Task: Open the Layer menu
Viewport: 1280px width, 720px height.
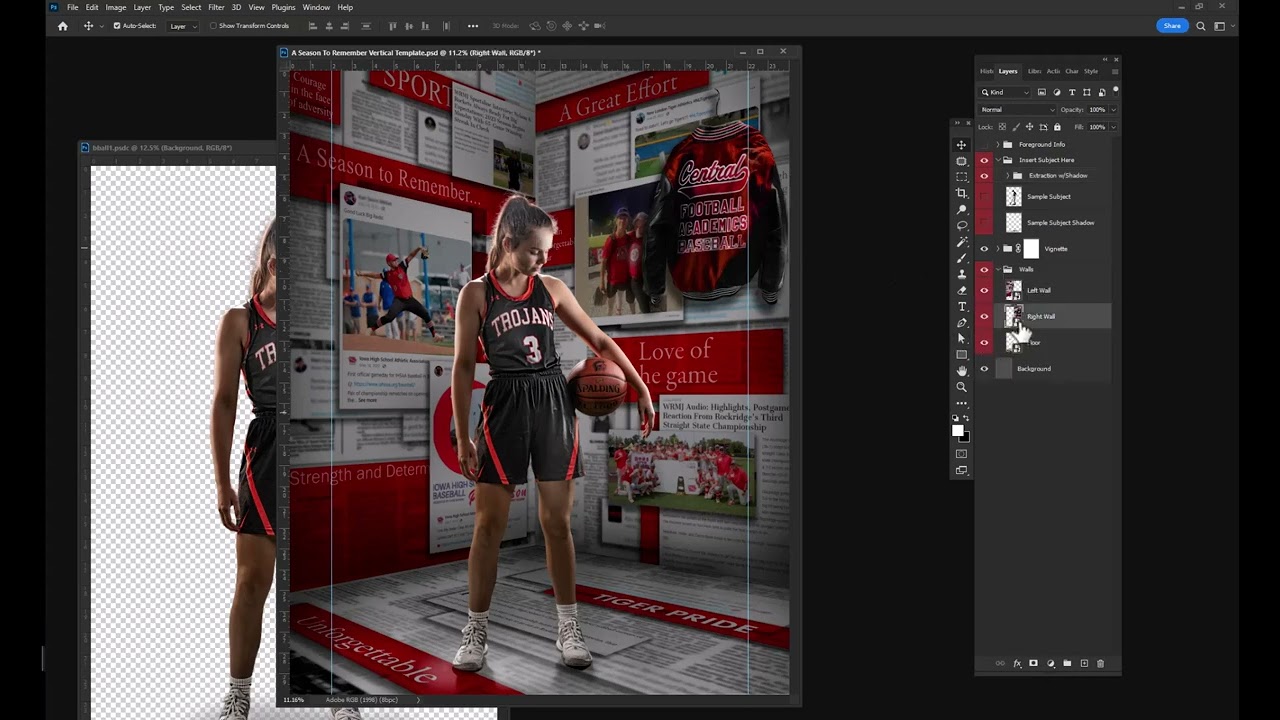Action: coord(142,7)
